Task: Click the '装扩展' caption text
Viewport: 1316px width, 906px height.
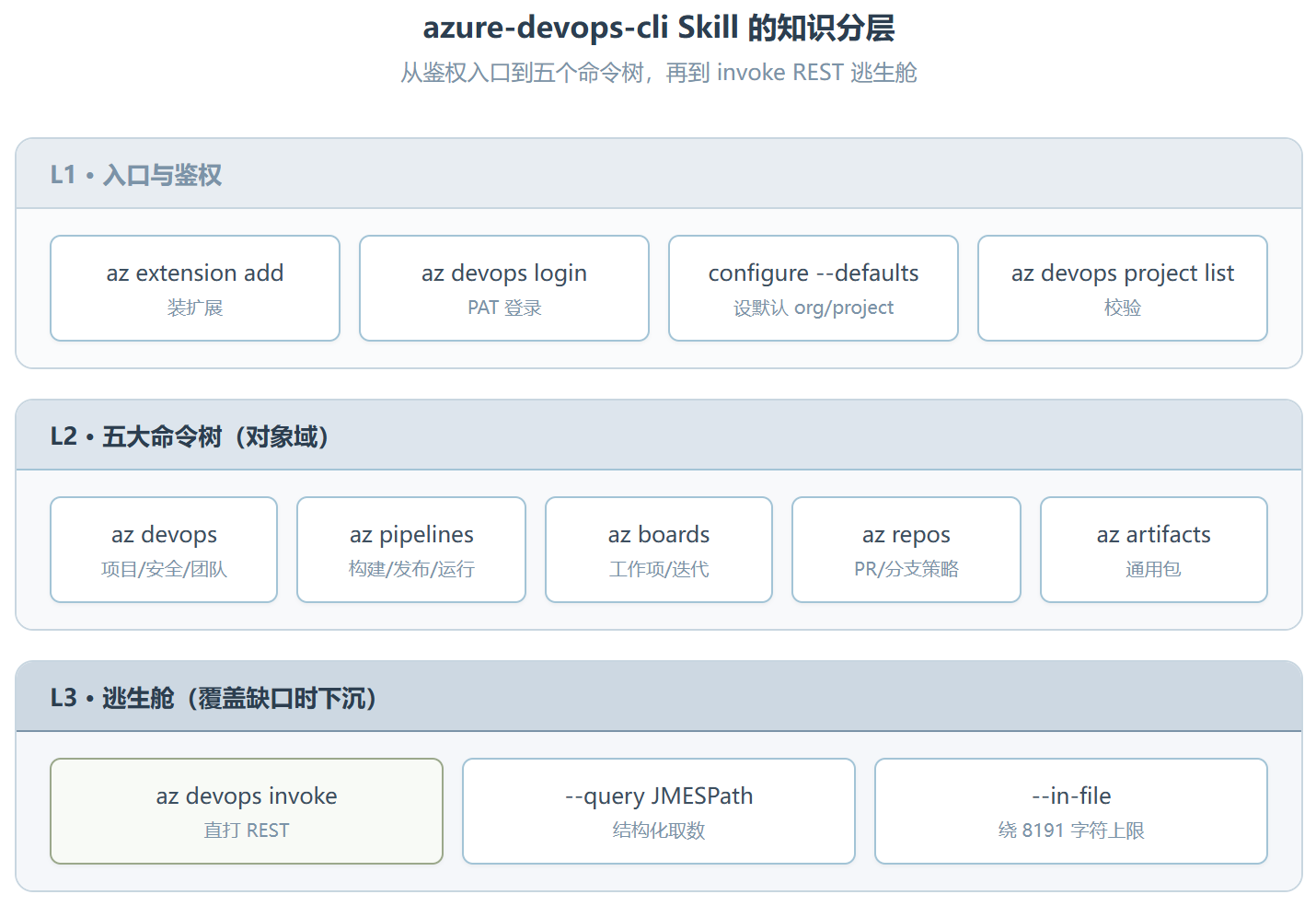Action: pos(195,308)
